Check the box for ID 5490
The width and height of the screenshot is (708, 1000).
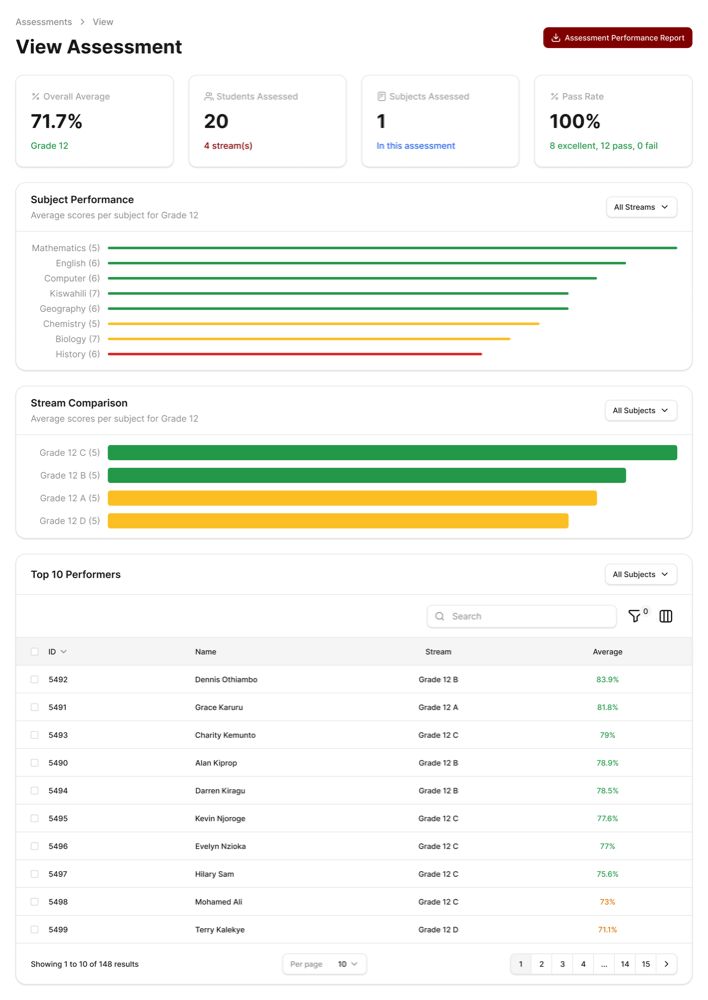click(34, 763)
